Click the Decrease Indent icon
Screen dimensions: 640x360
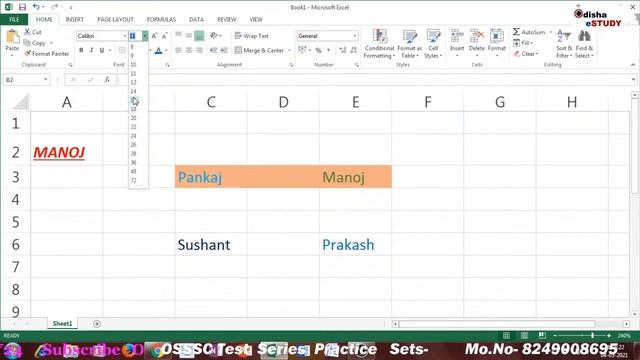pos(213,50)
